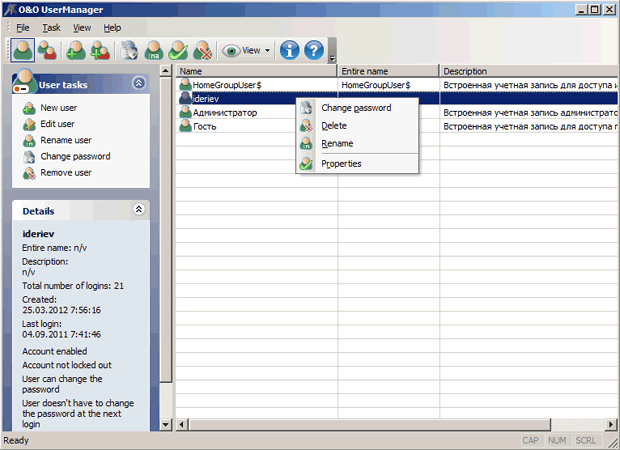Click the horizontal scroll right arrow
The width and height of the screenshot is (620, 450).
click(611, 425)
